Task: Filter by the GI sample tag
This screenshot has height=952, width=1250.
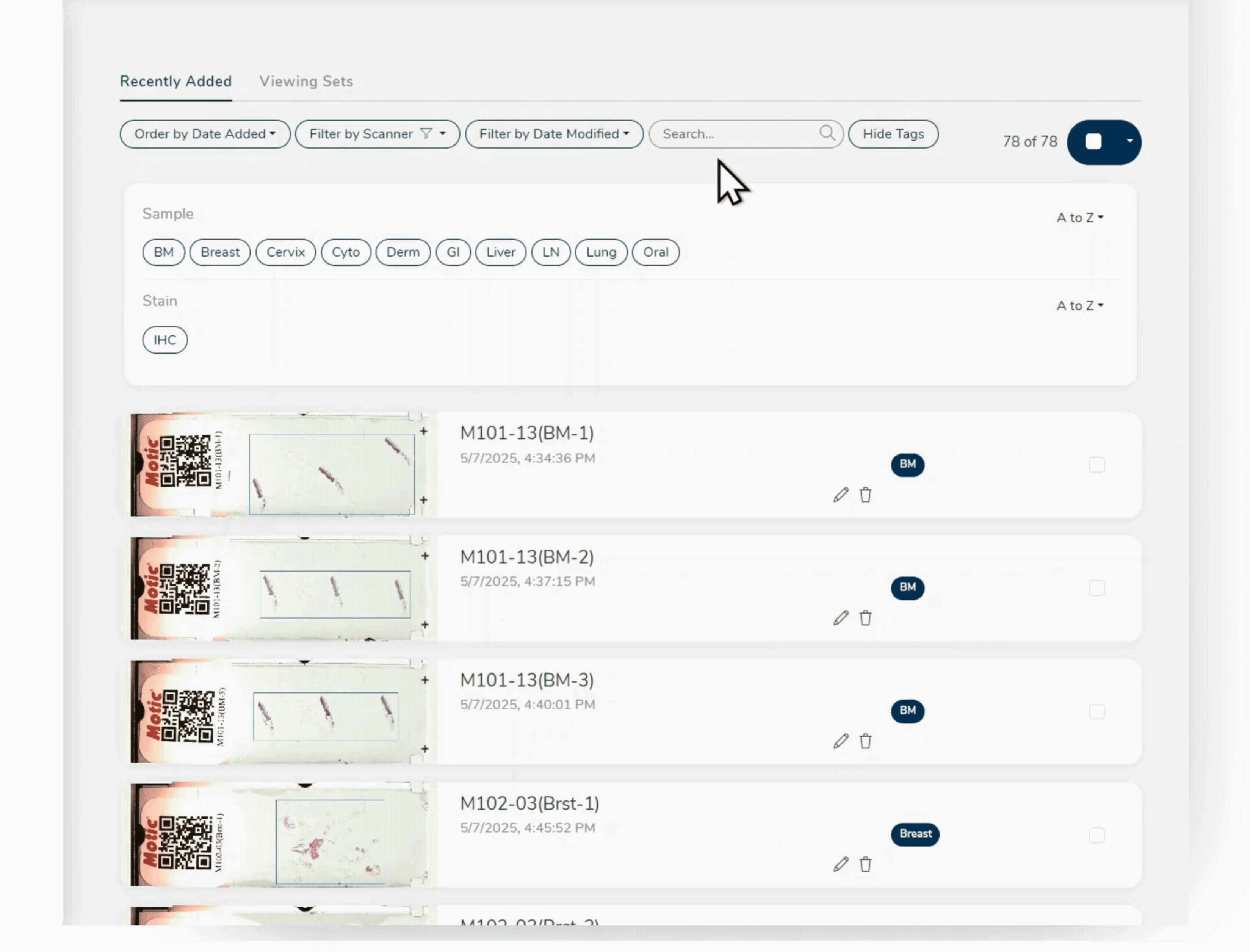Action: coord(453,252)
